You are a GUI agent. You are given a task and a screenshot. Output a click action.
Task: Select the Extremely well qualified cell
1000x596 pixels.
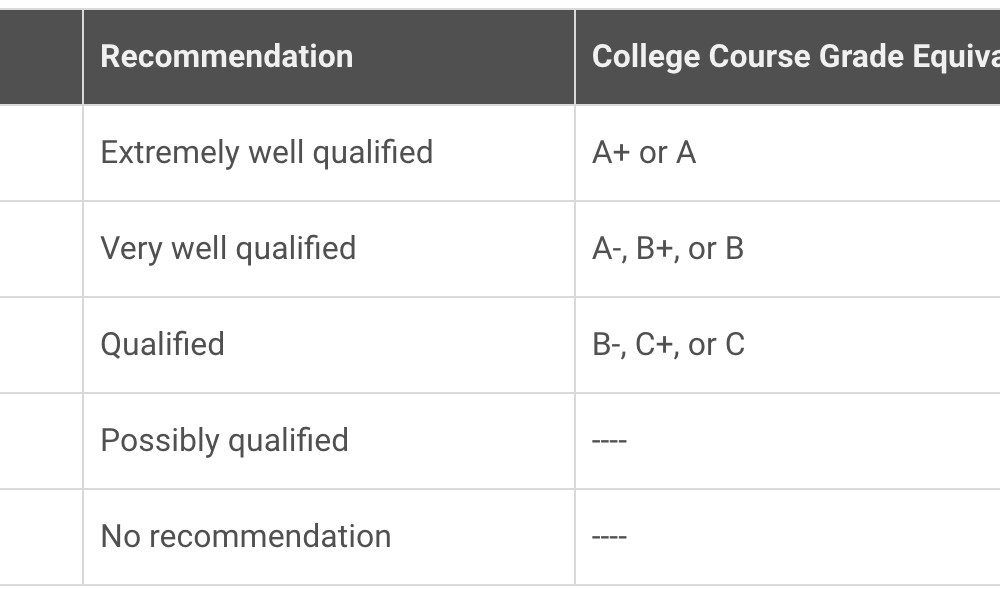(328, 153)
